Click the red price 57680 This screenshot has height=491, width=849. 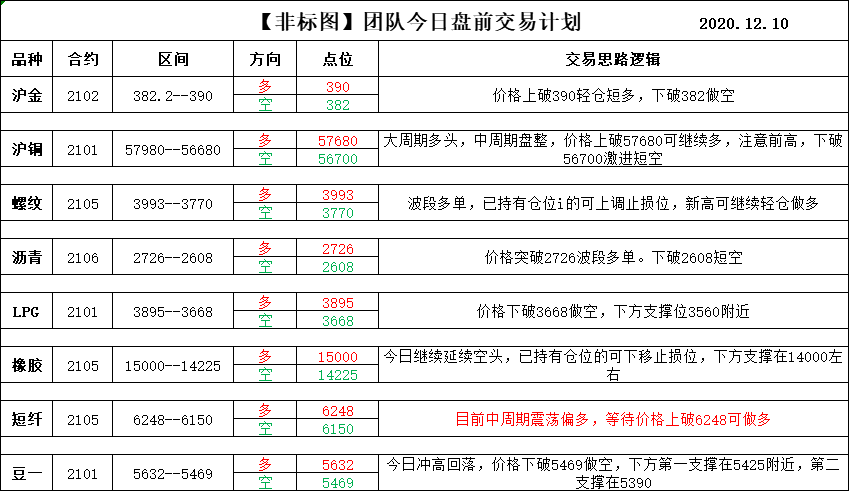click(338, 140)
